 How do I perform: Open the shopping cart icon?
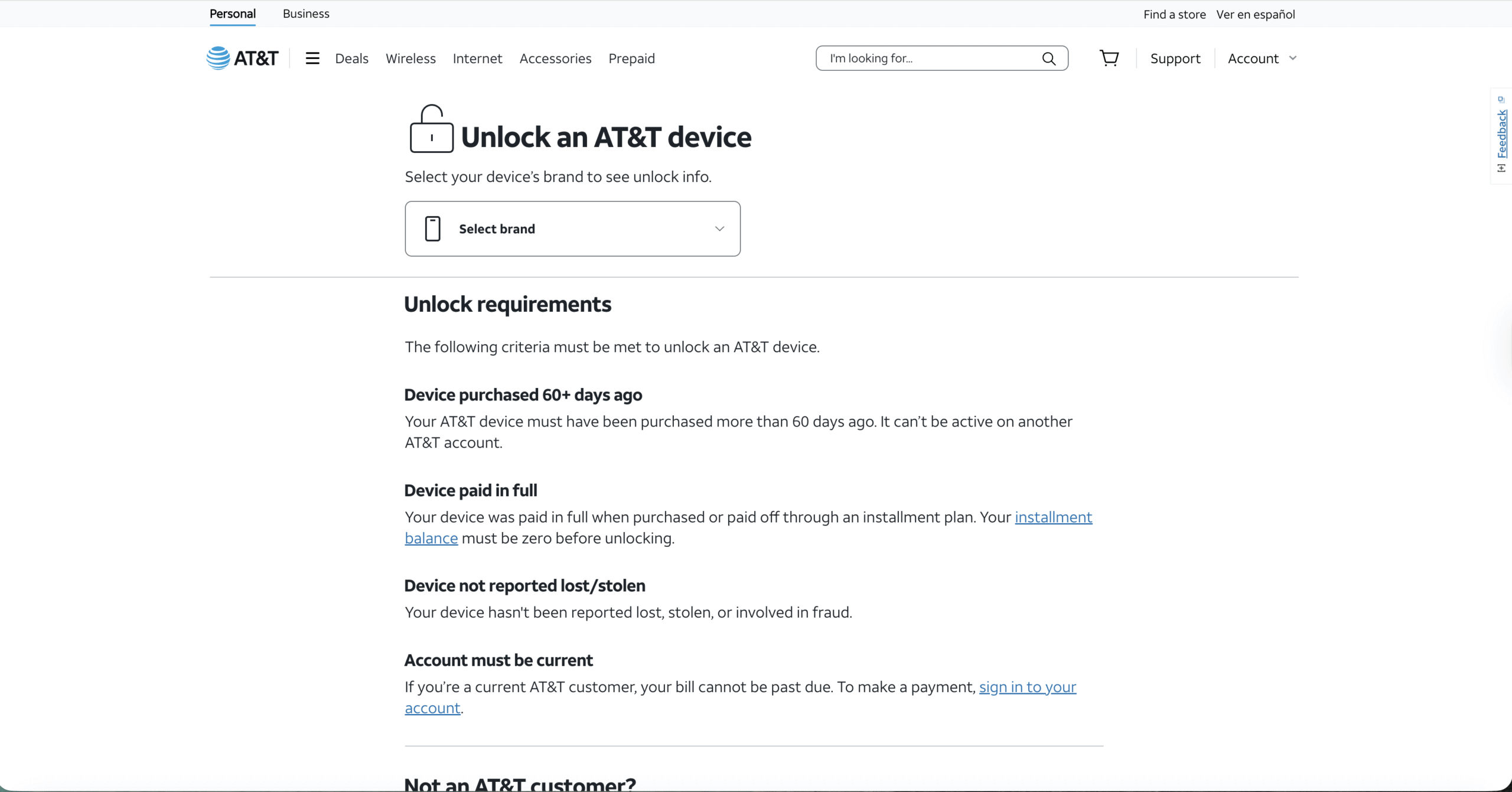coord(1109,58)
